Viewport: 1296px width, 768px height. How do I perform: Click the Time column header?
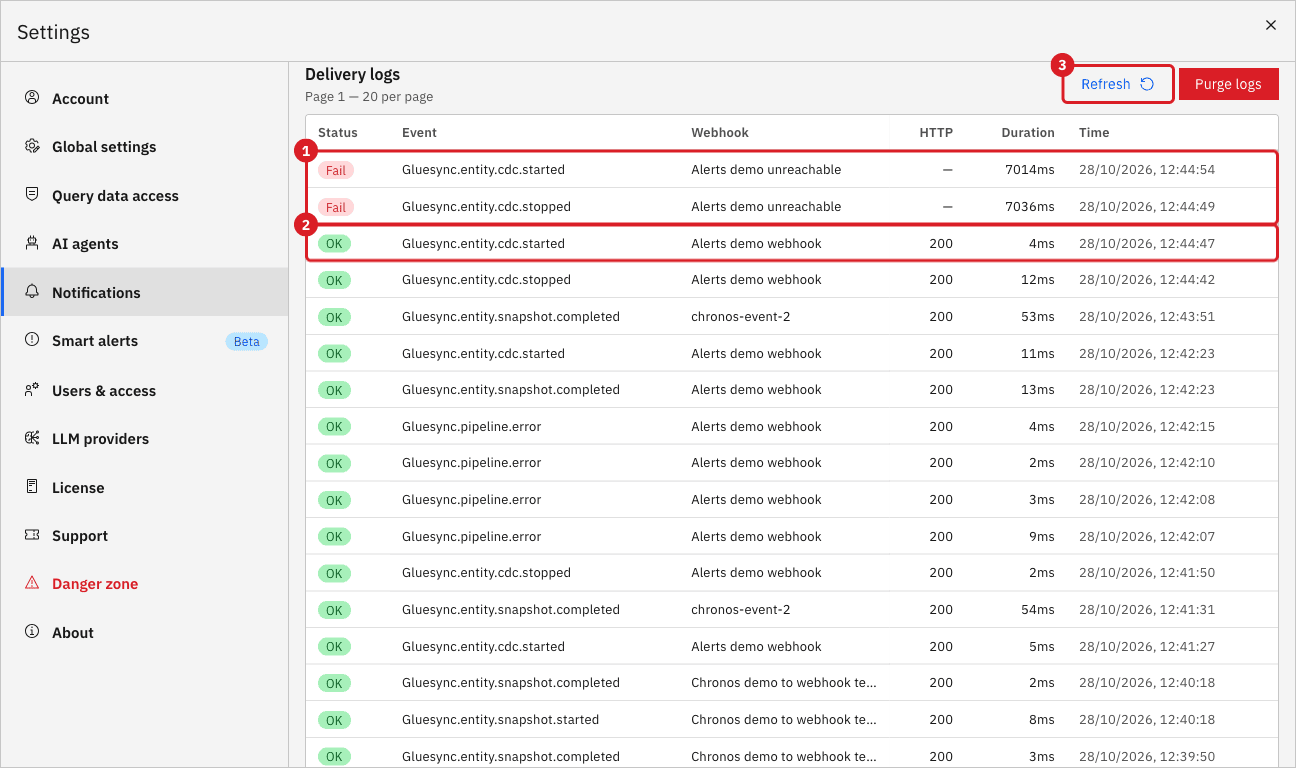pos(1094,132)
